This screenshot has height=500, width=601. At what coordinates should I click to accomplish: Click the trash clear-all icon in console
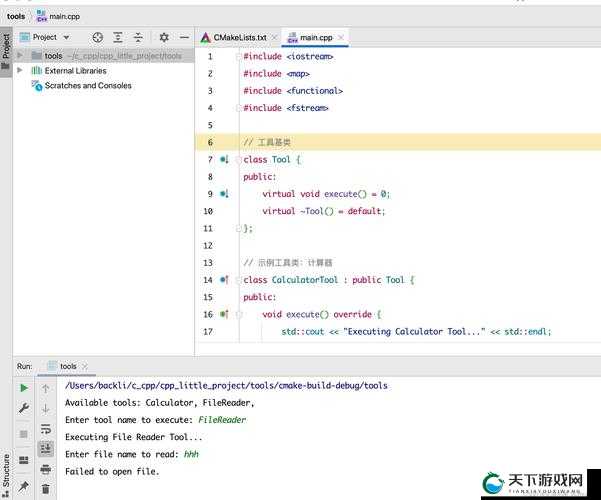click(46, 489)
